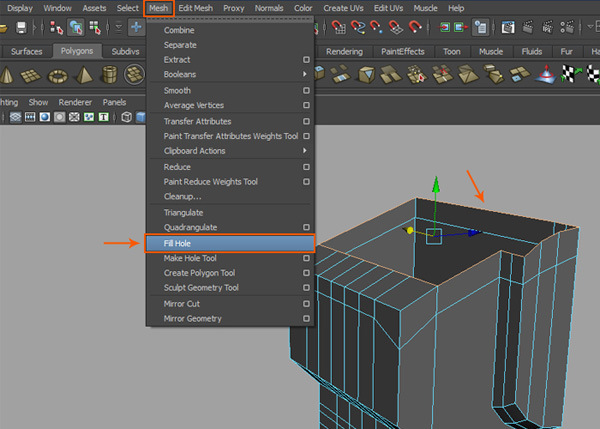The image size is (600, 429).
Task: Click the yellow X-axis manipulator handle
Action: point(409,230)
